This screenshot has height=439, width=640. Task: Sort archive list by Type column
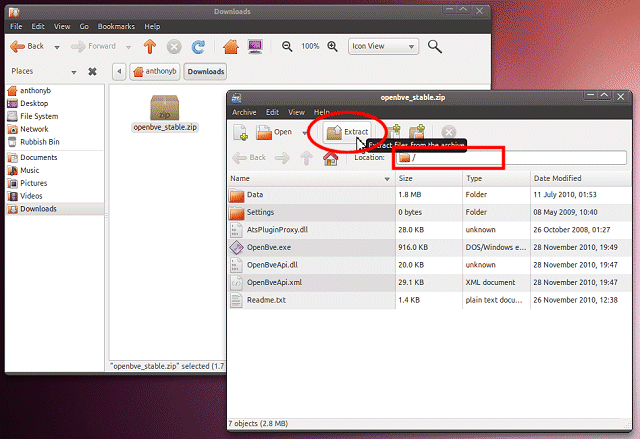coord(496,179)
